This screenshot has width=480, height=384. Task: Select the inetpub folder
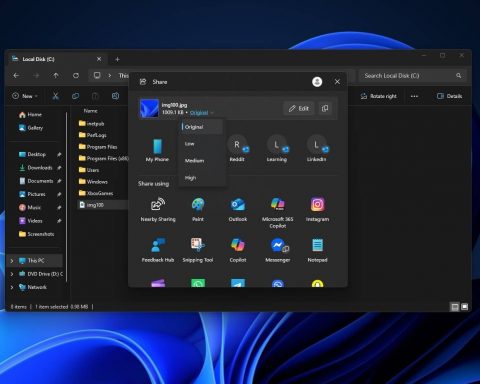click(92, 124)
